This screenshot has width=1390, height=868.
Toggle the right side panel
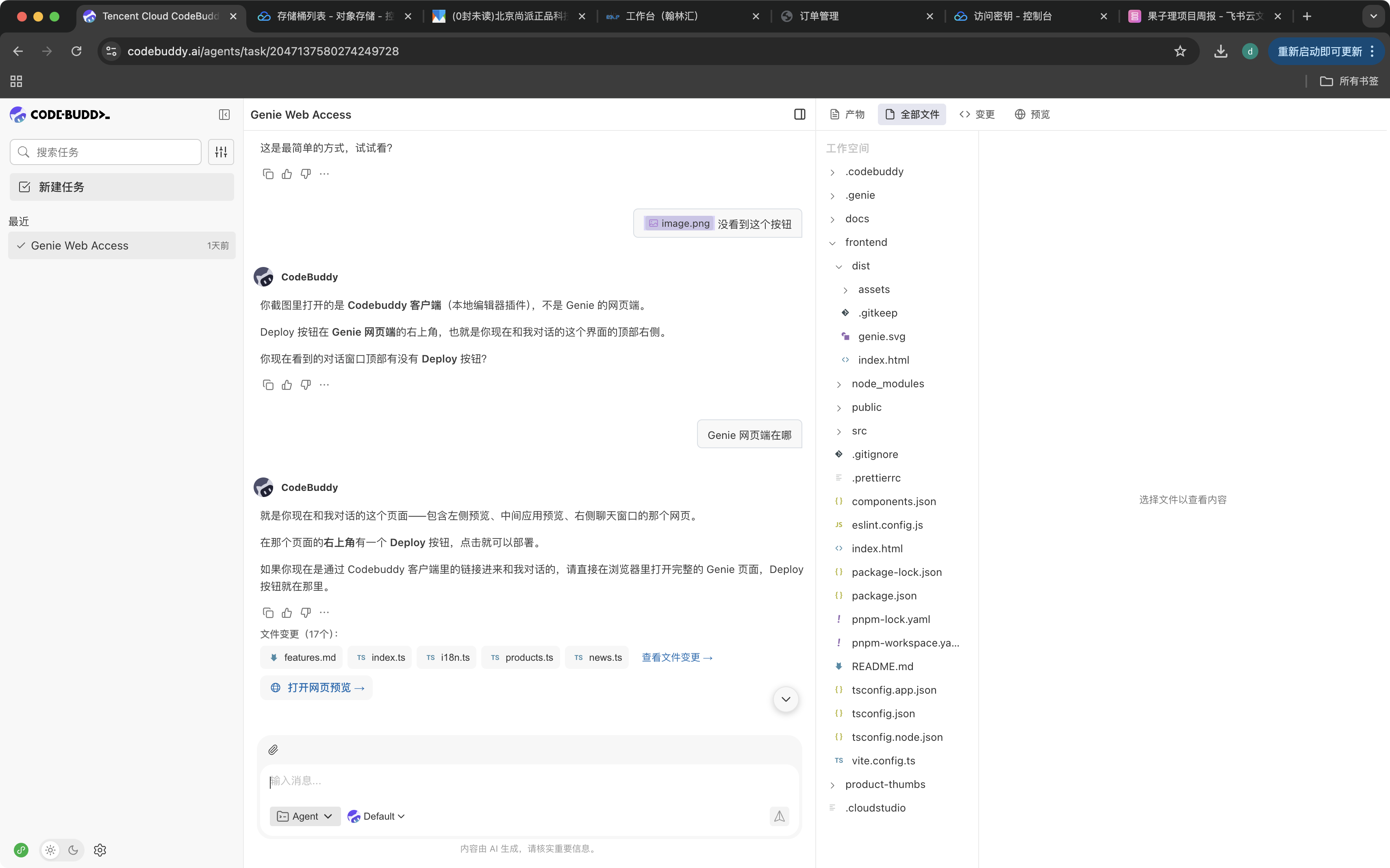(799, 114)
